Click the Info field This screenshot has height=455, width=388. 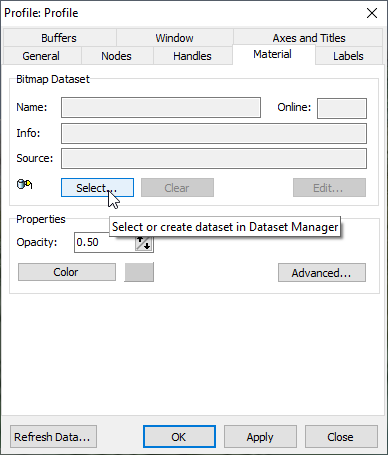click(x=214, y=133)
